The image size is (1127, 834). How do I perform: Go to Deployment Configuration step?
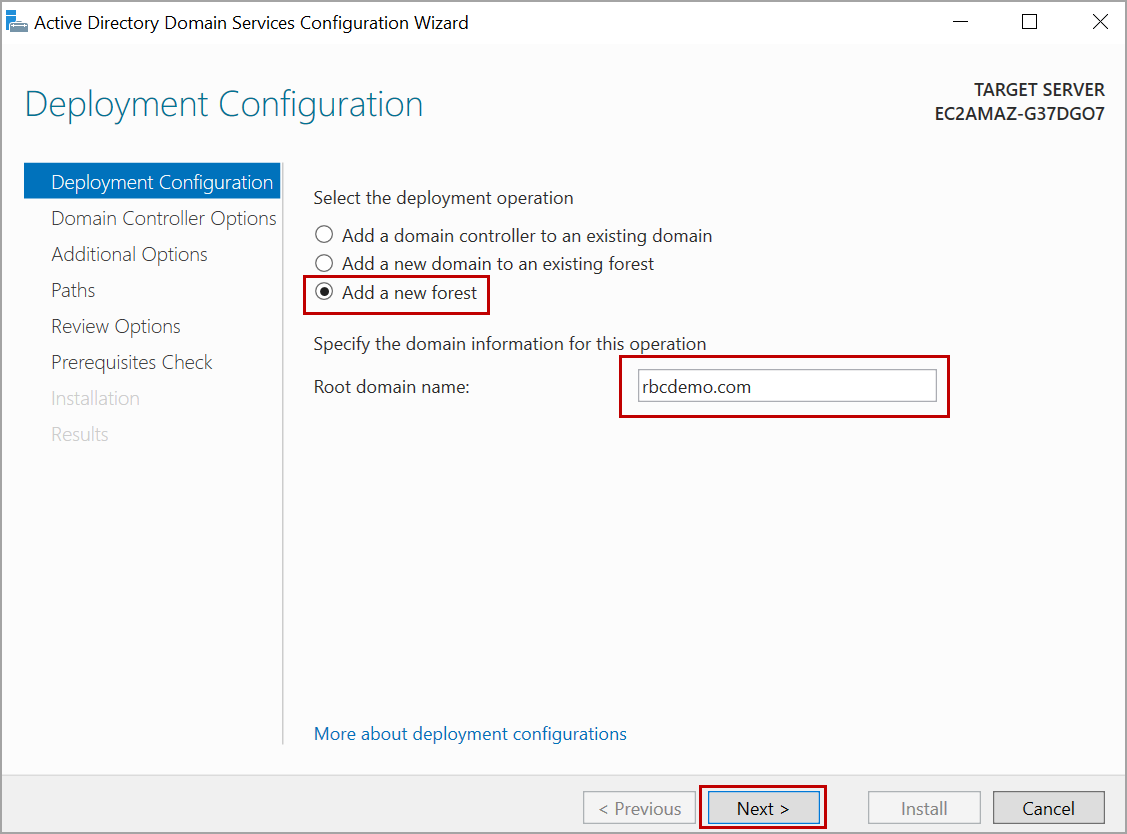point(161,182)
